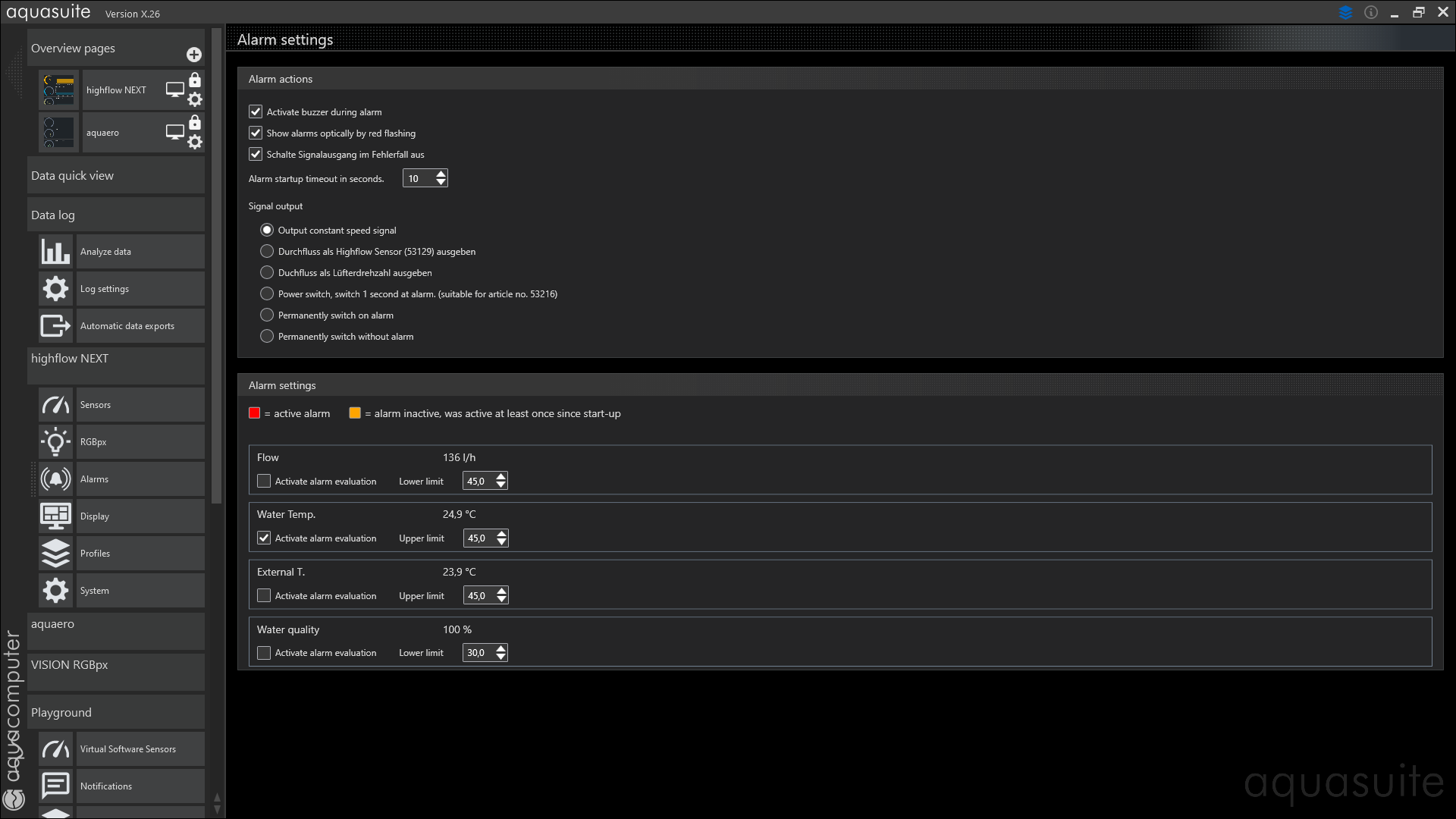The height and width of the screenshot is (819, 1456).
Task: Enable Water quality alarm evaluation checkbox
Action: tap(264, 652)
